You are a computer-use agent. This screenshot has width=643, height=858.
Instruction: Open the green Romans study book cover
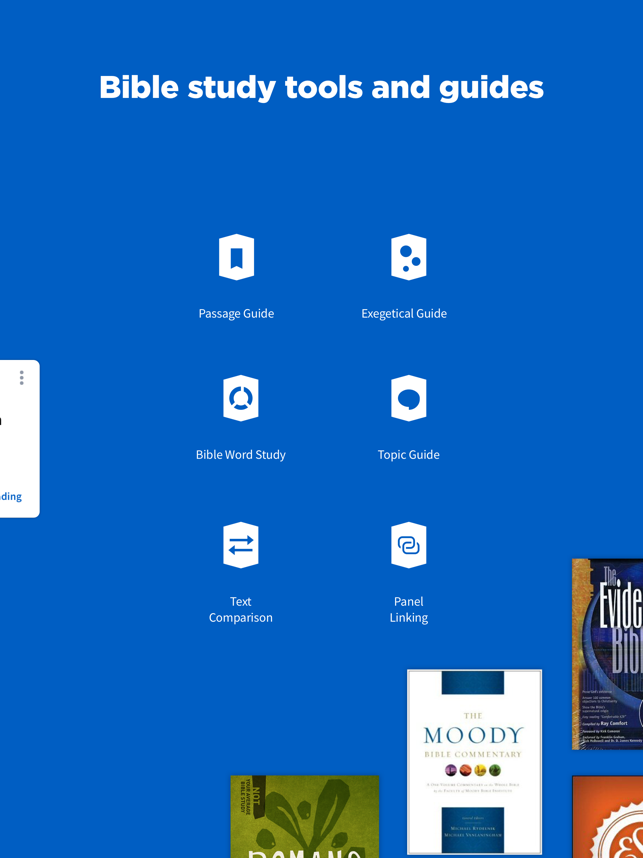pyautogui.click(x=304, y=816)
